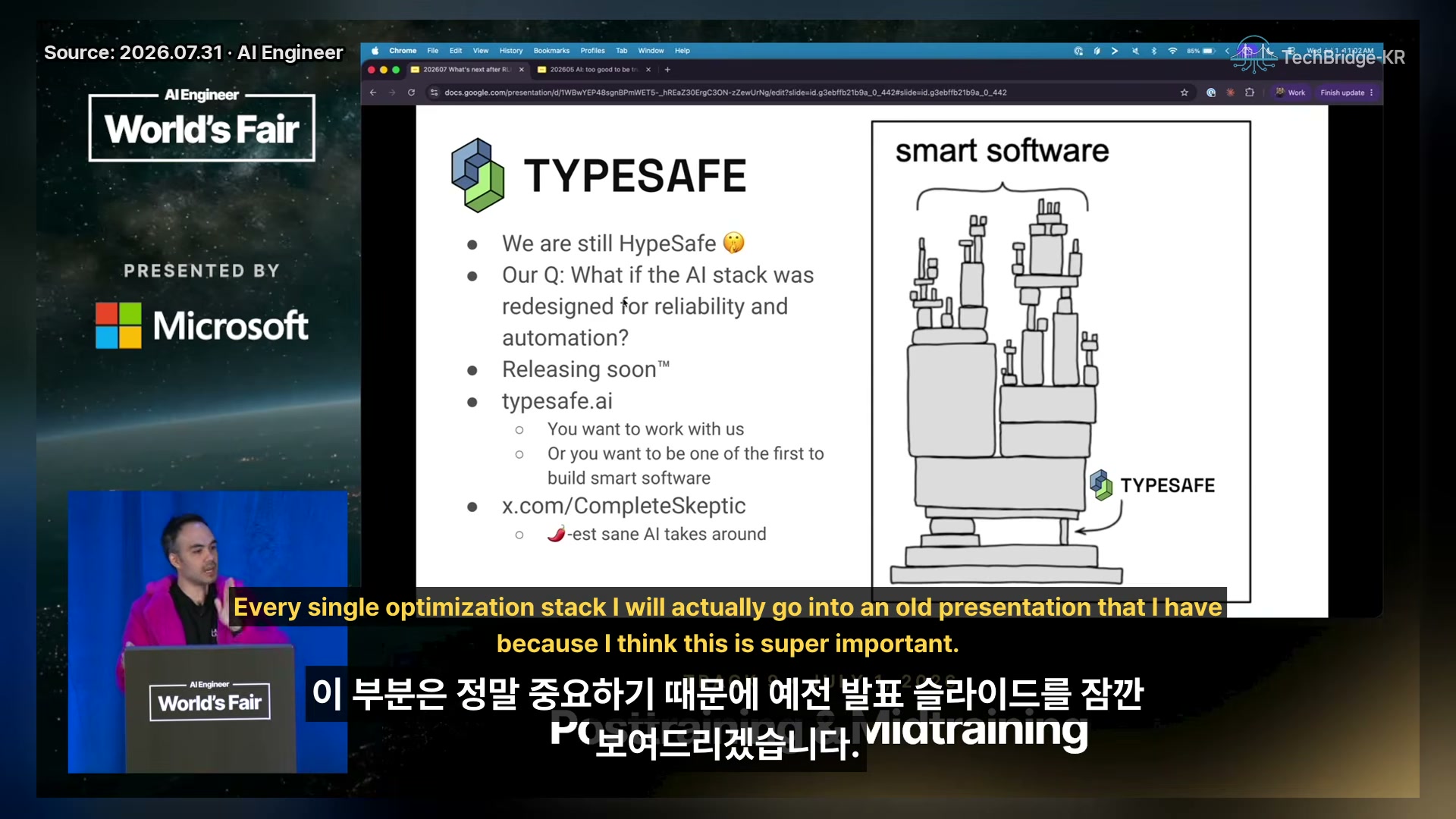The height and width of the screenshot is (819, 1456).
Task: Select the "We are still HypeSafe" bullet
Action: (x=623, y=243)
